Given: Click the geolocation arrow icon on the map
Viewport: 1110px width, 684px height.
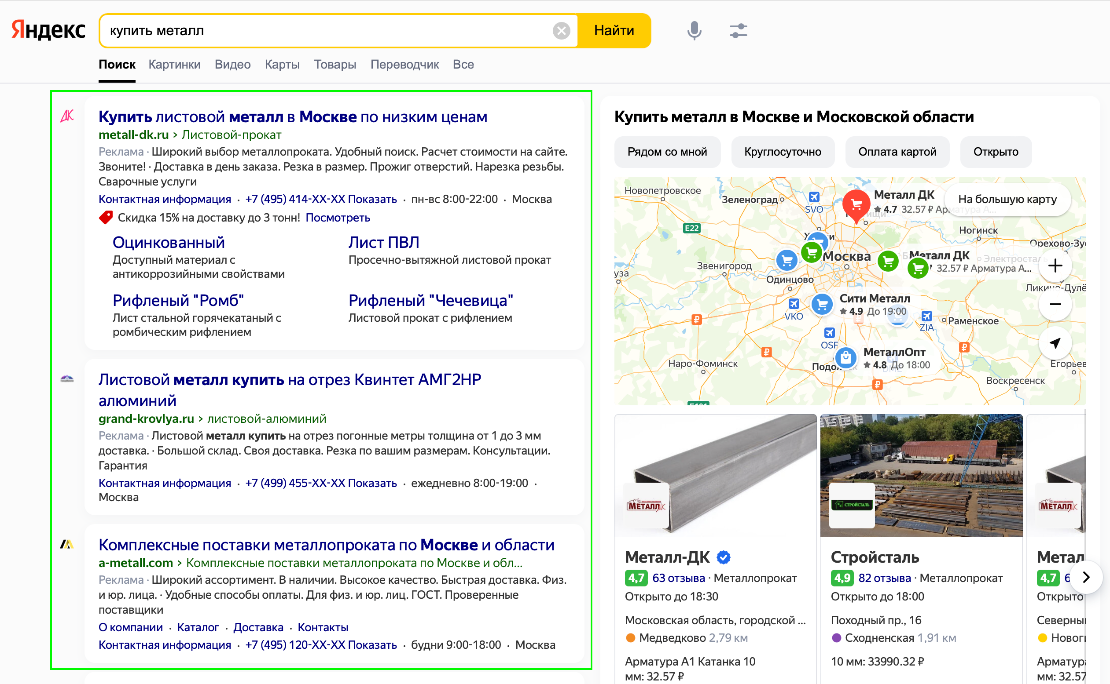Looking at the screenshot, I should tap(1055, 344).
